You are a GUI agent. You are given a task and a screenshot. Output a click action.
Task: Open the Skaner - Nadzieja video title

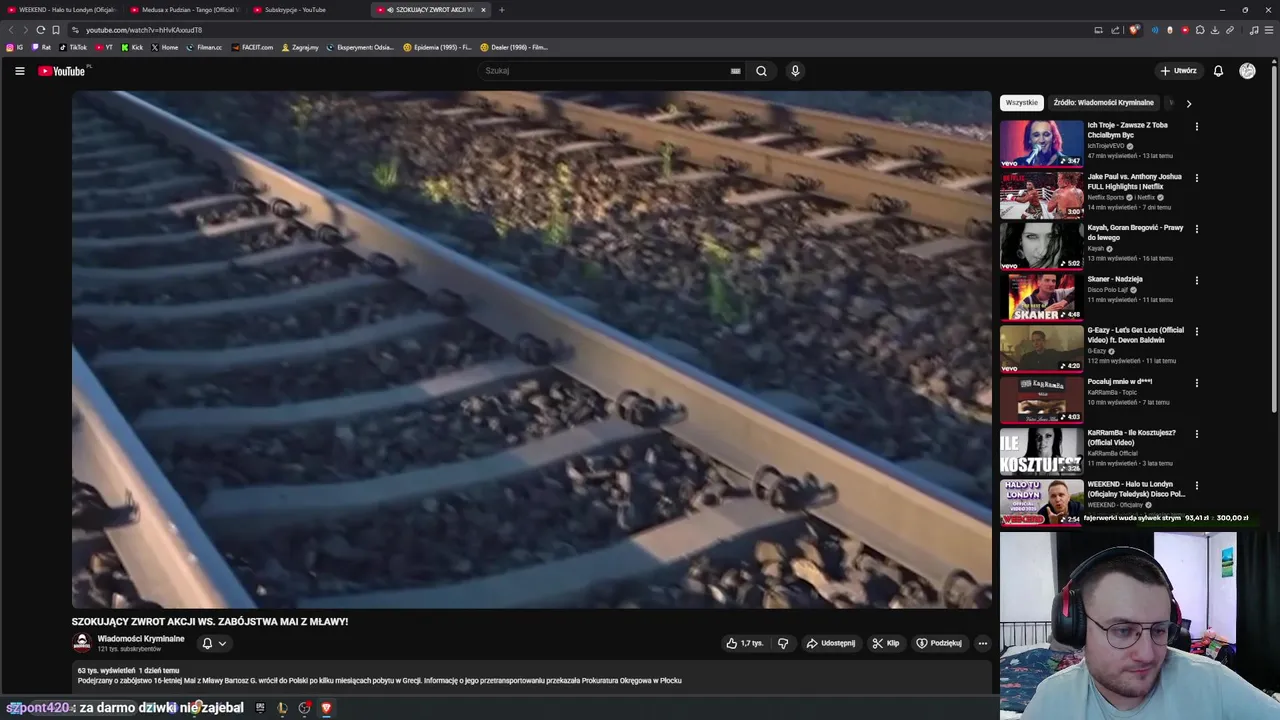coord(1115,279)
